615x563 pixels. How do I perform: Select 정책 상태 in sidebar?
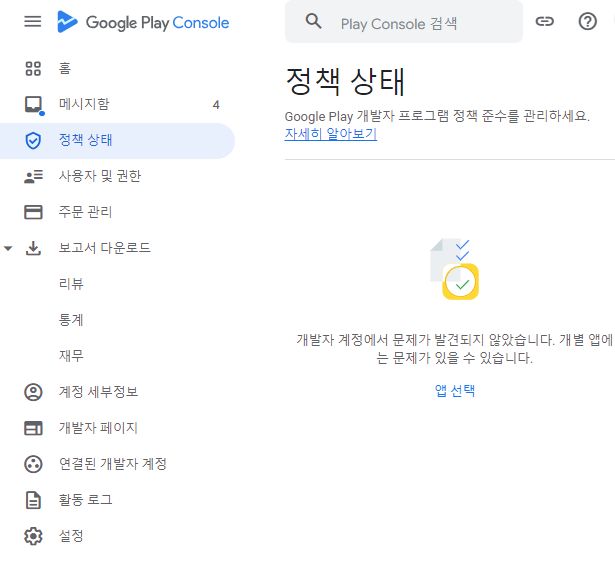point(117,140)
